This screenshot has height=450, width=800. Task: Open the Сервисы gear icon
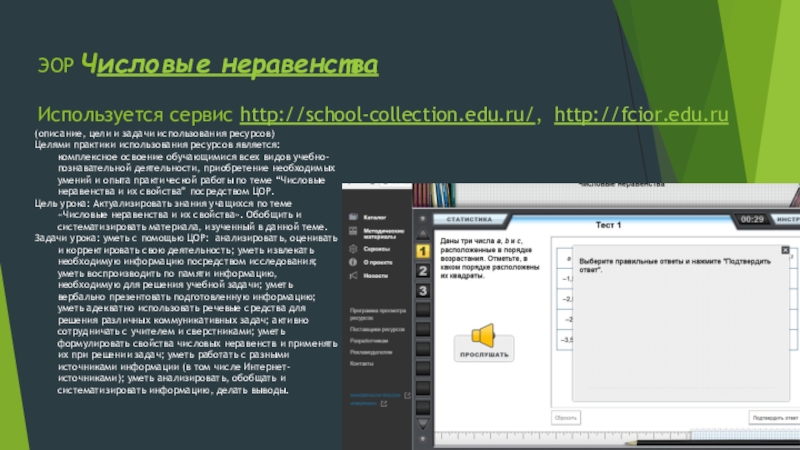[x=353, y=248]
